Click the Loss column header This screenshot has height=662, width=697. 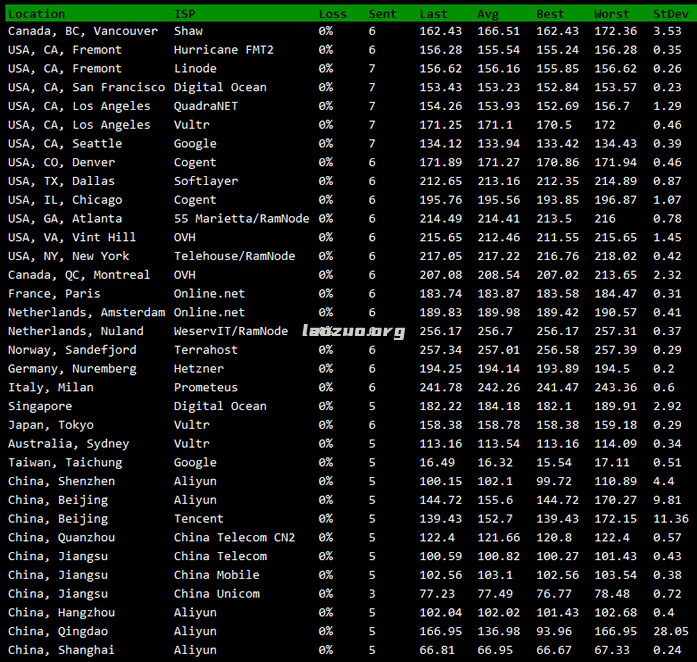tap(332, 14)
